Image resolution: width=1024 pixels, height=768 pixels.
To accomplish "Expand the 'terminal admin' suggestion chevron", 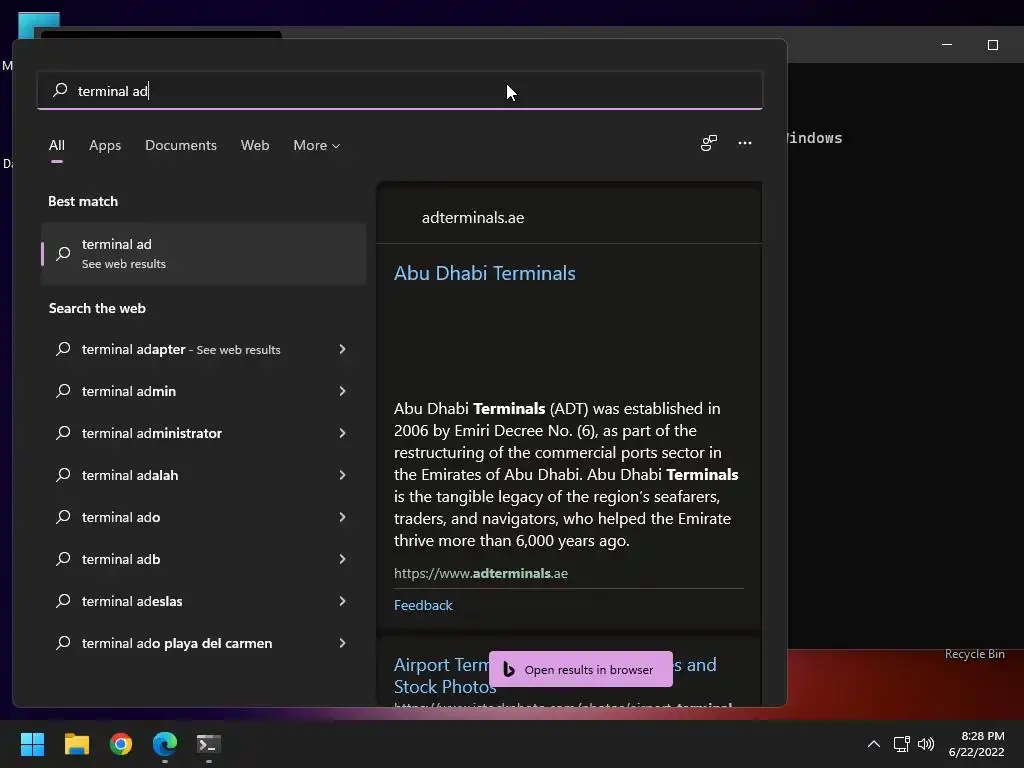I will click(343, 391).
